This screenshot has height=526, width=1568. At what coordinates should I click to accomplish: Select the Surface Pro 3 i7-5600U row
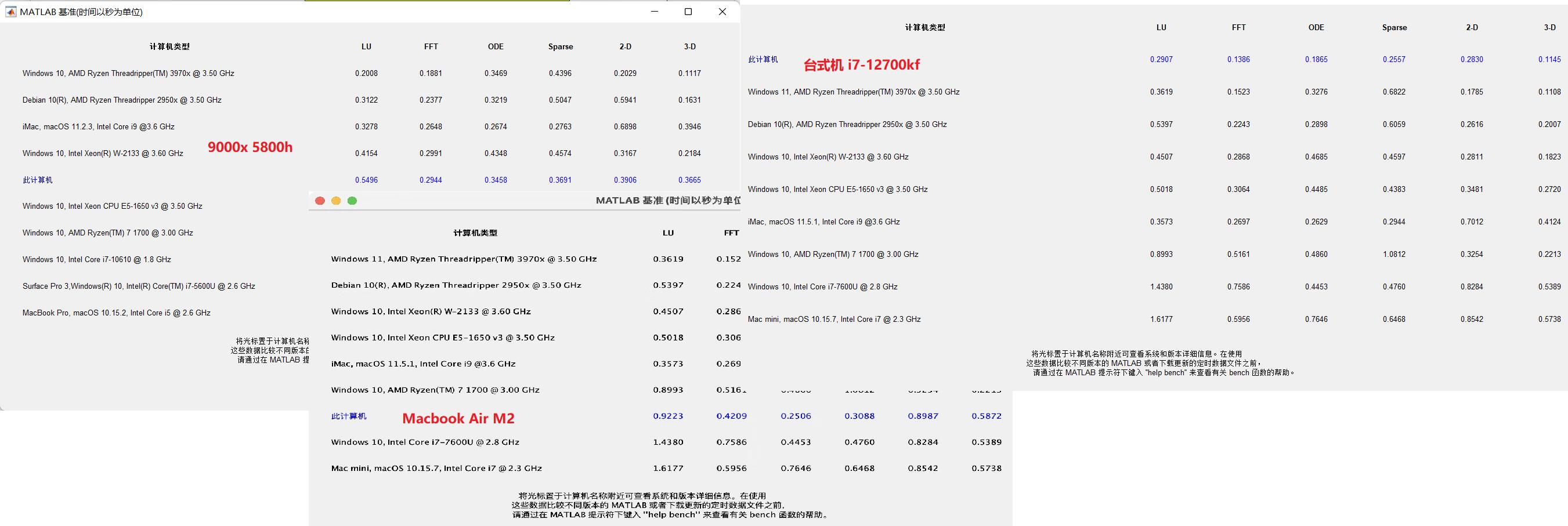pos(139,286)
